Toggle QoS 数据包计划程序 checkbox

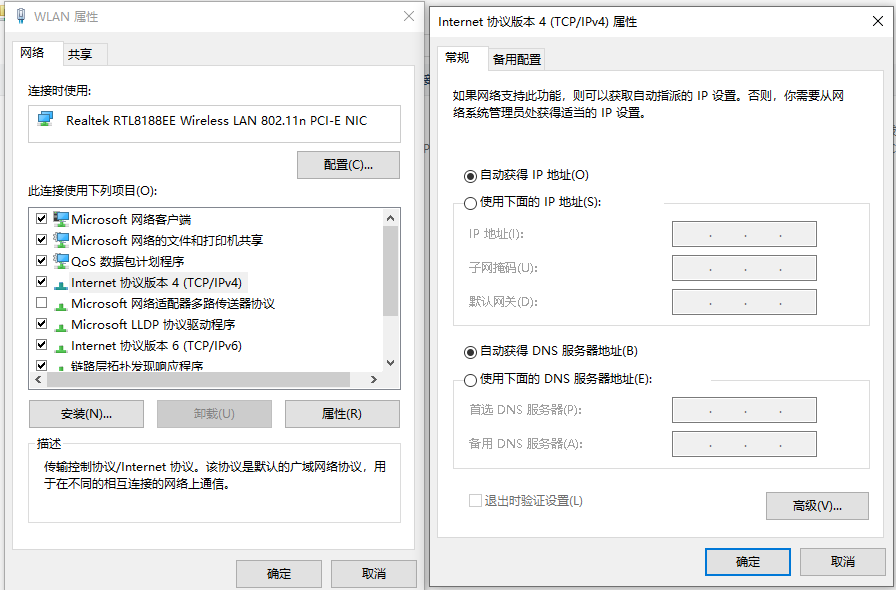(x=41, y=261)
